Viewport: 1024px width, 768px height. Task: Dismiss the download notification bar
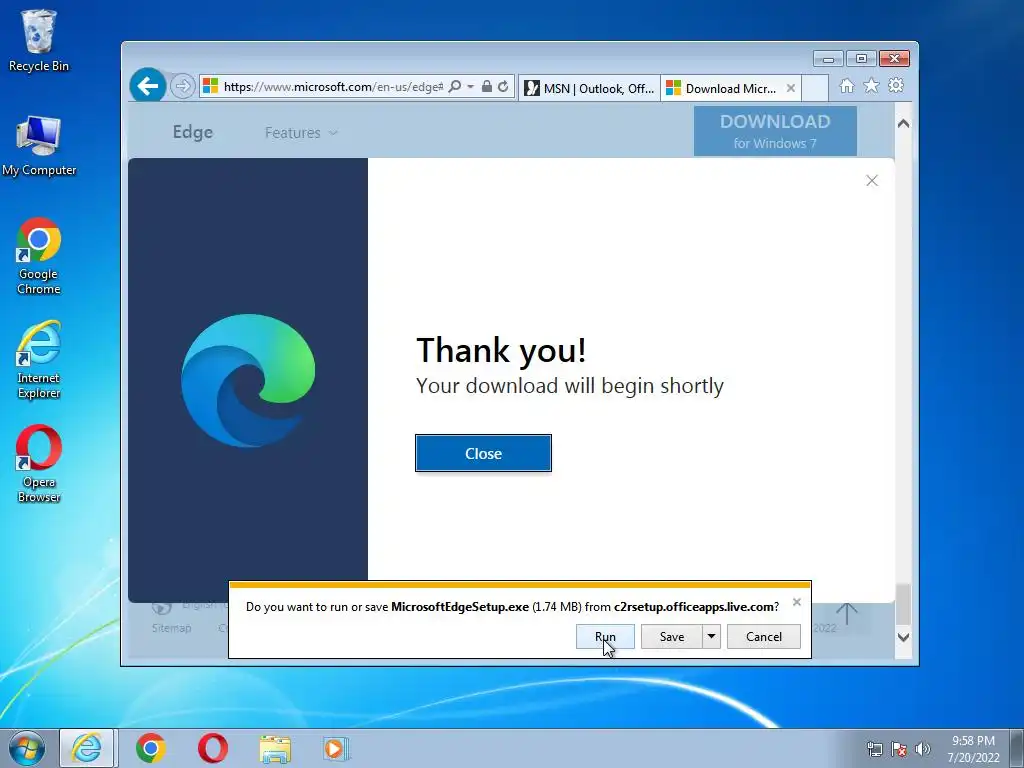pyautogui.click(x=797, y=602)
